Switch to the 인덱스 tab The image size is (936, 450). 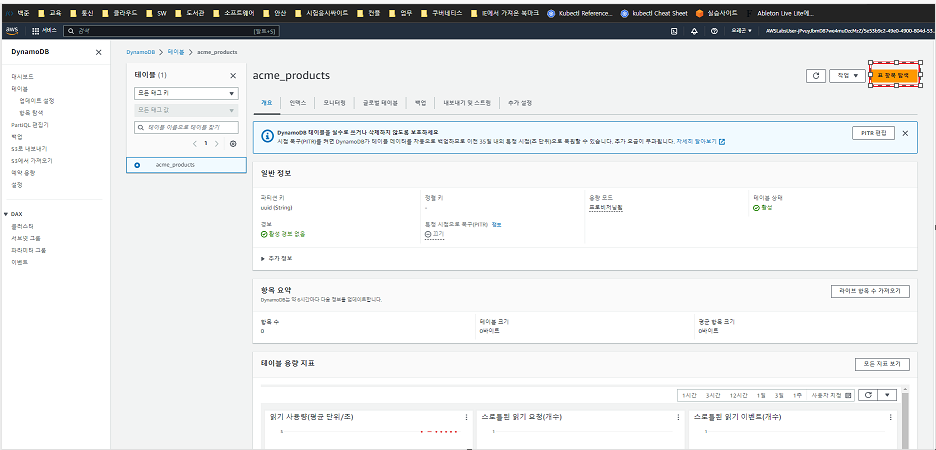pyautogui.click(x=298, y=103)
